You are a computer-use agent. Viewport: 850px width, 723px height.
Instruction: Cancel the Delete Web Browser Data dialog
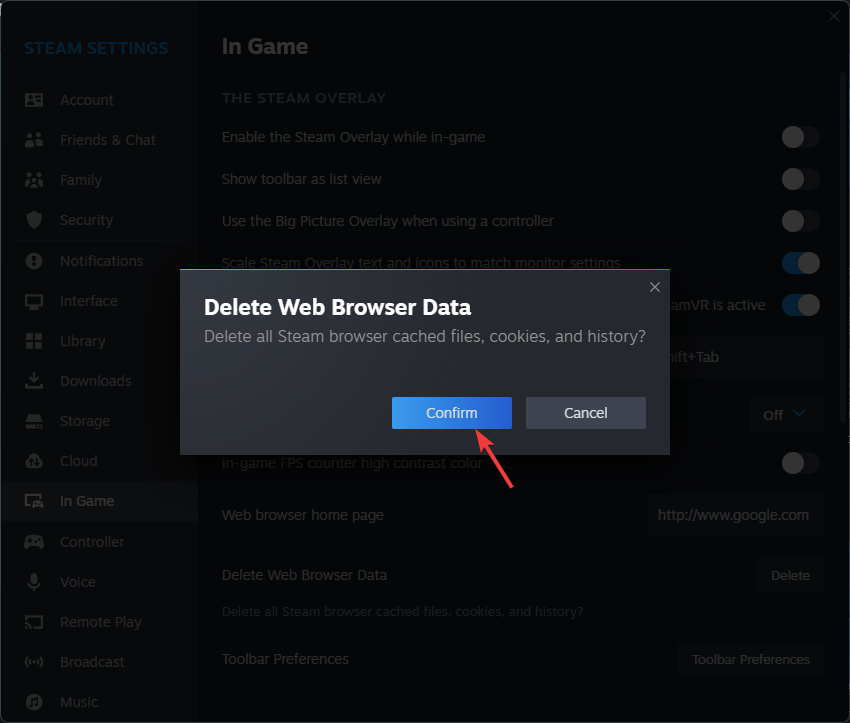pyautogui.click(x=585, y=413)
